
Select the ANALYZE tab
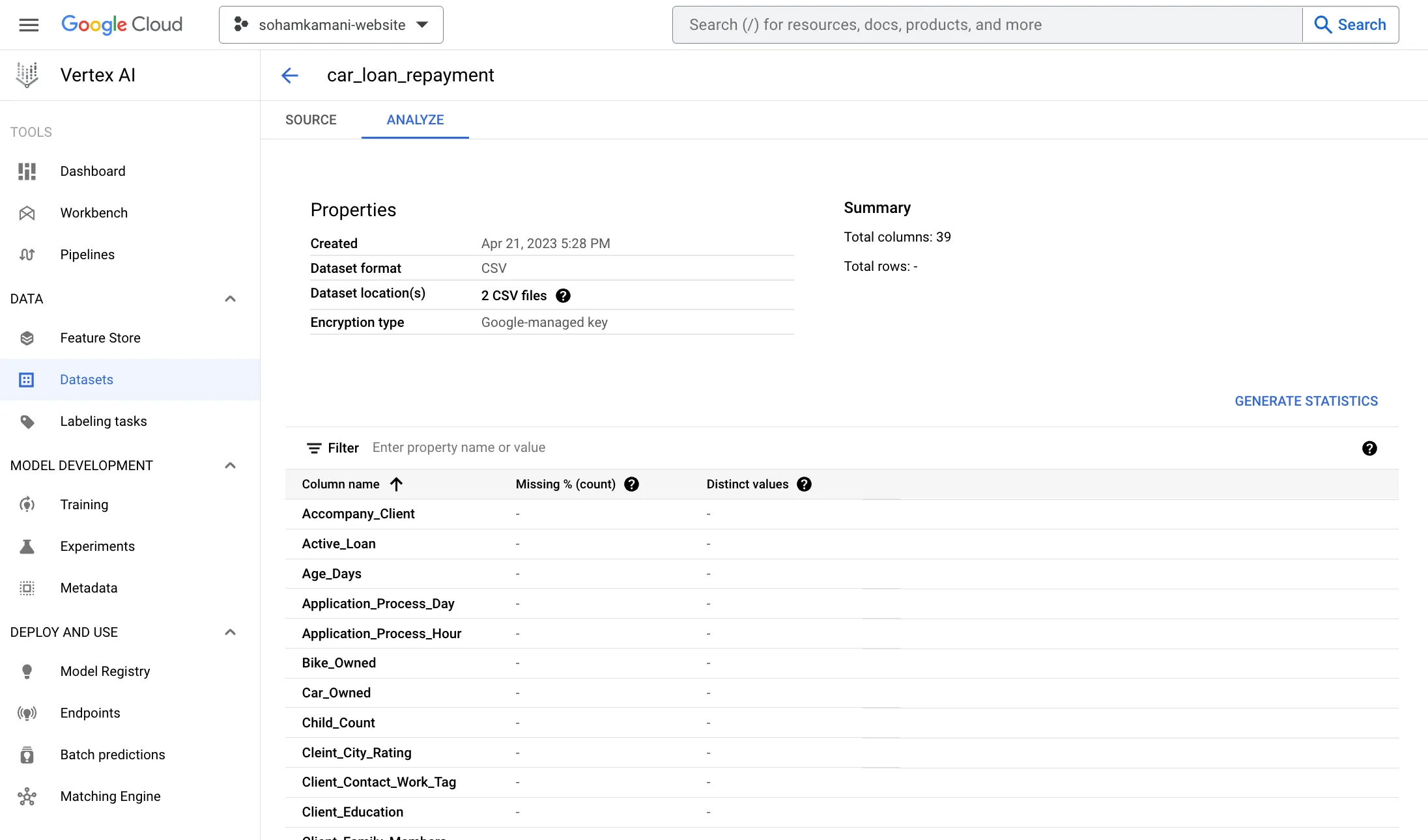click(415, 120)
